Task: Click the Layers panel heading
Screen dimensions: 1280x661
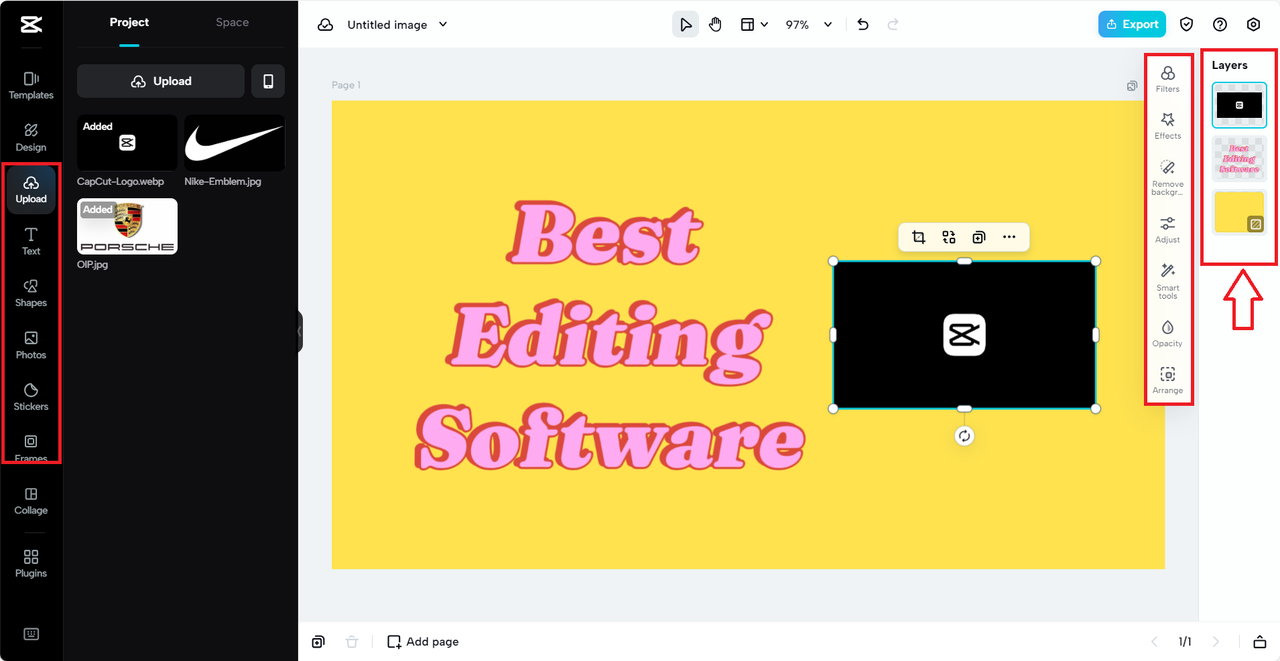Action: (1230, 65)
